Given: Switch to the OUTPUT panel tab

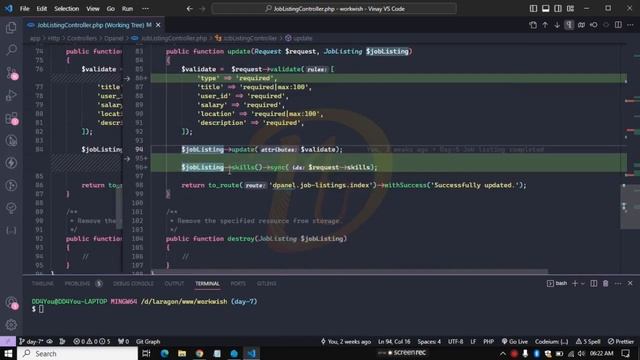Looking at the screenshot, I should click(x=174, y=284).
